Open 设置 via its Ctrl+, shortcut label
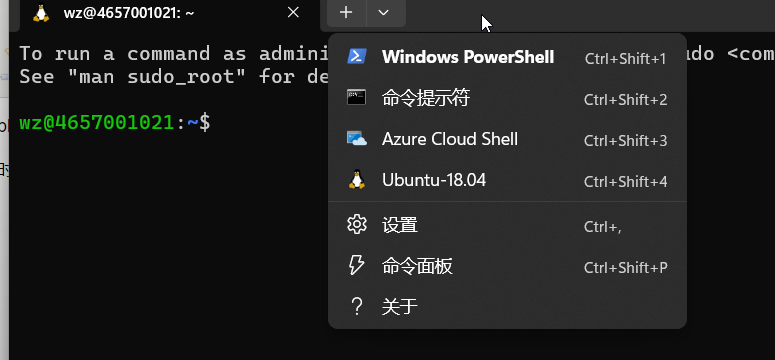This screenshot has width=775, height=360. click(602, 226)
